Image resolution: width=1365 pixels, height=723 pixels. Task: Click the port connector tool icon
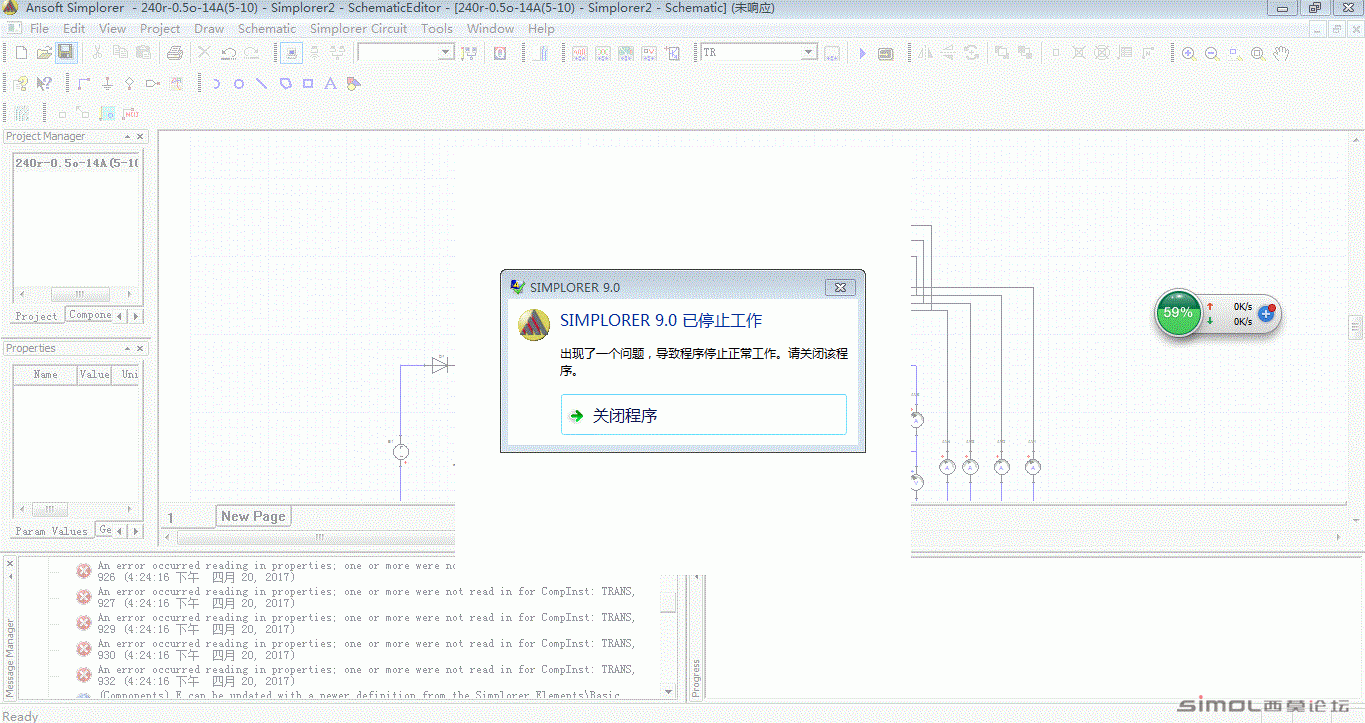point(152,83)
